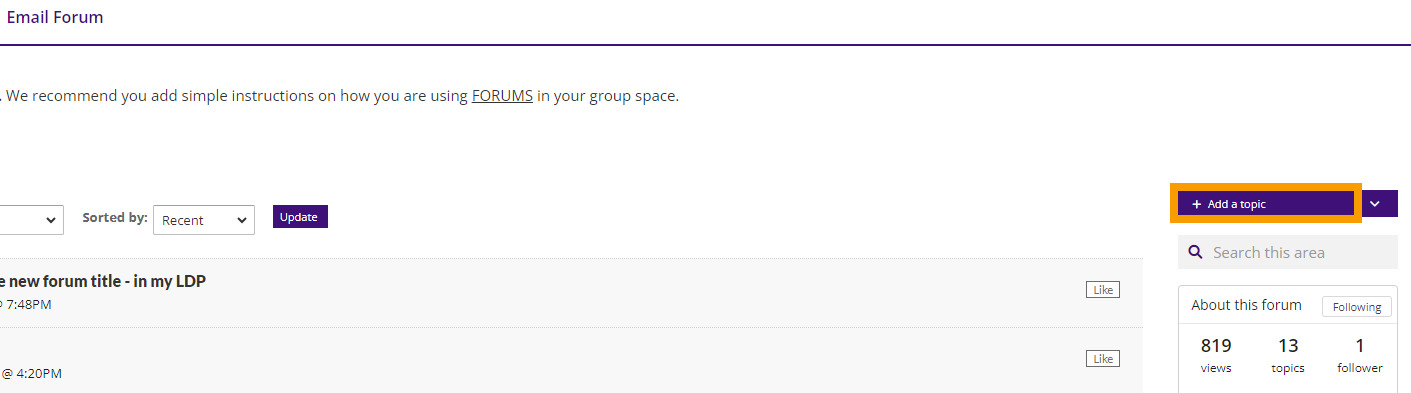The width and height of the screenshot is (1411, 393).
Task: Click into the Search this area field
Action: pos(1288,252)
